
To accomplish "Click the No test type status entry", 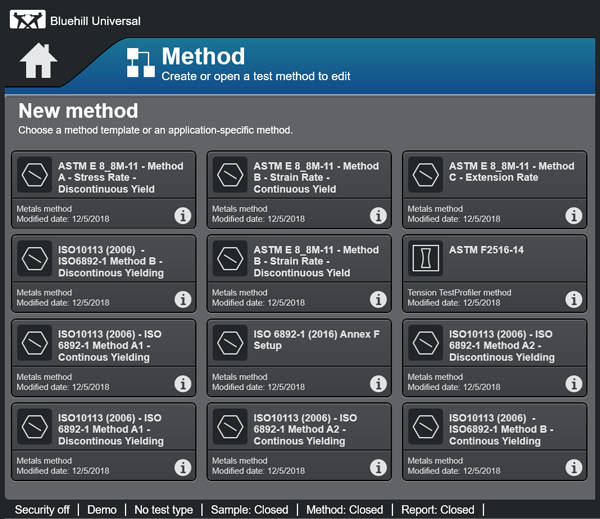I will pyautogui.click(x=163, y=510).
